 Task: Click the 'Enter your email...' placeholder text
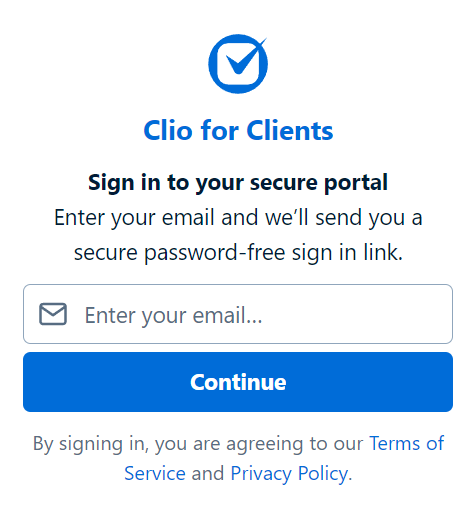pyautogui.click(x=173, y=315)
